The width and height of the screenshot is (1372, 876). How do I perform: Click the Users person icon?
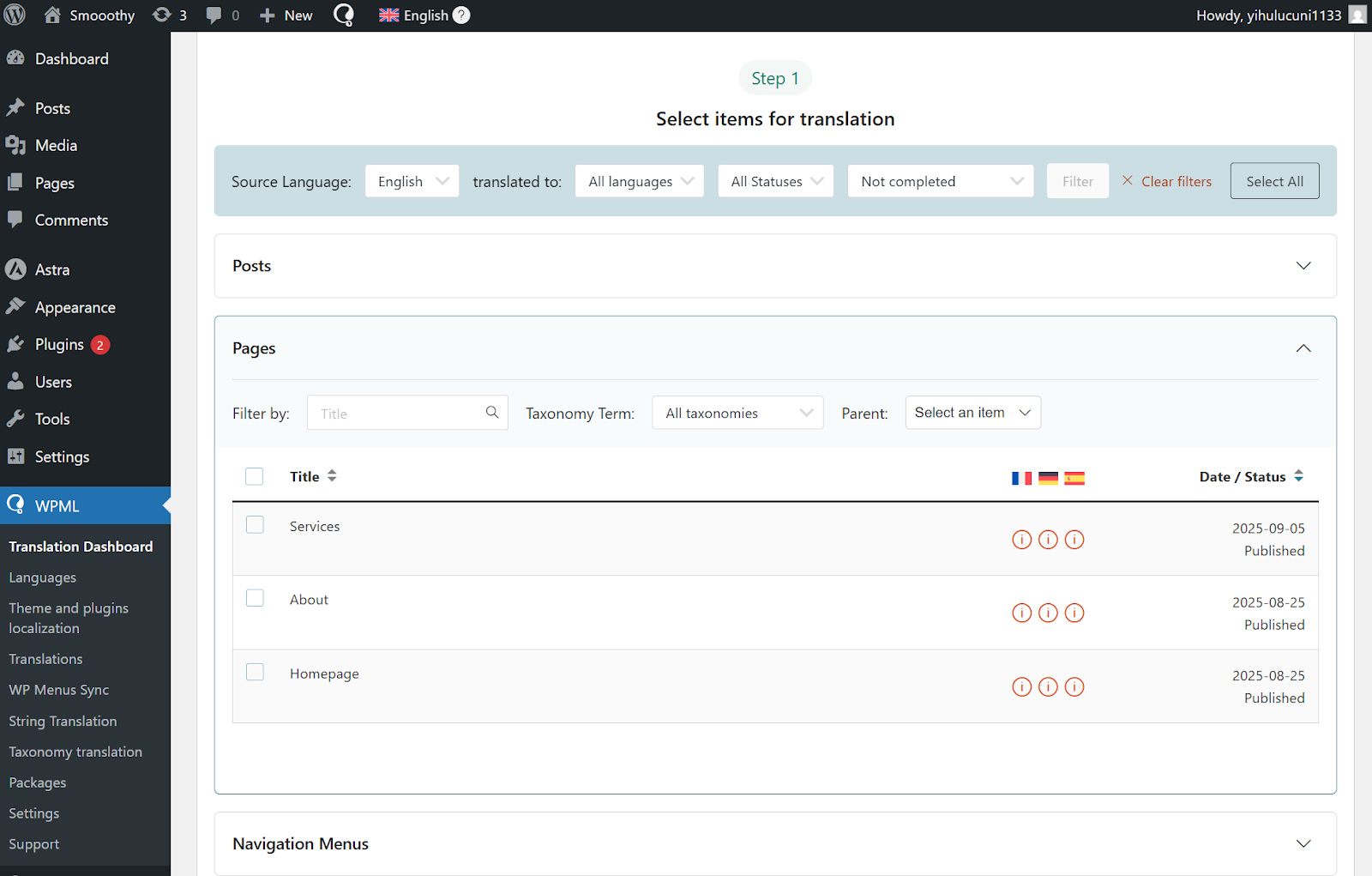point(15,382)
